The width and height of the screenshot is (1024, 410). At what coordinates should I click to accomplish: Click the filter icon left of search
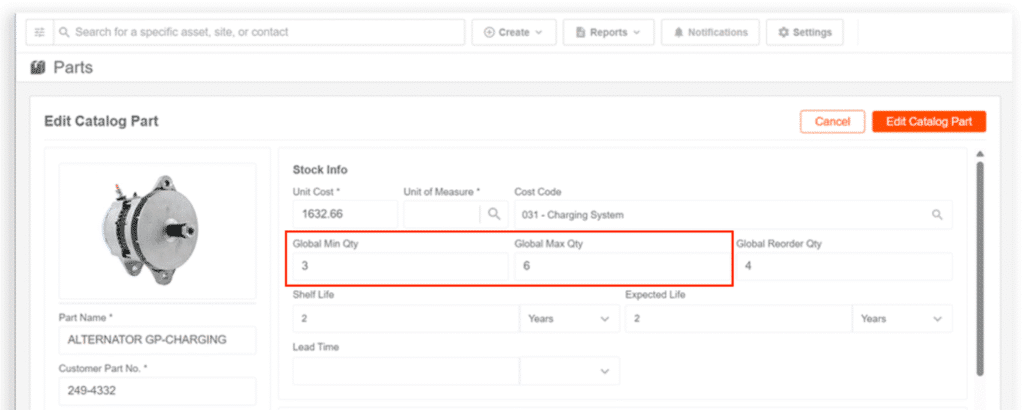click(39, 32)
